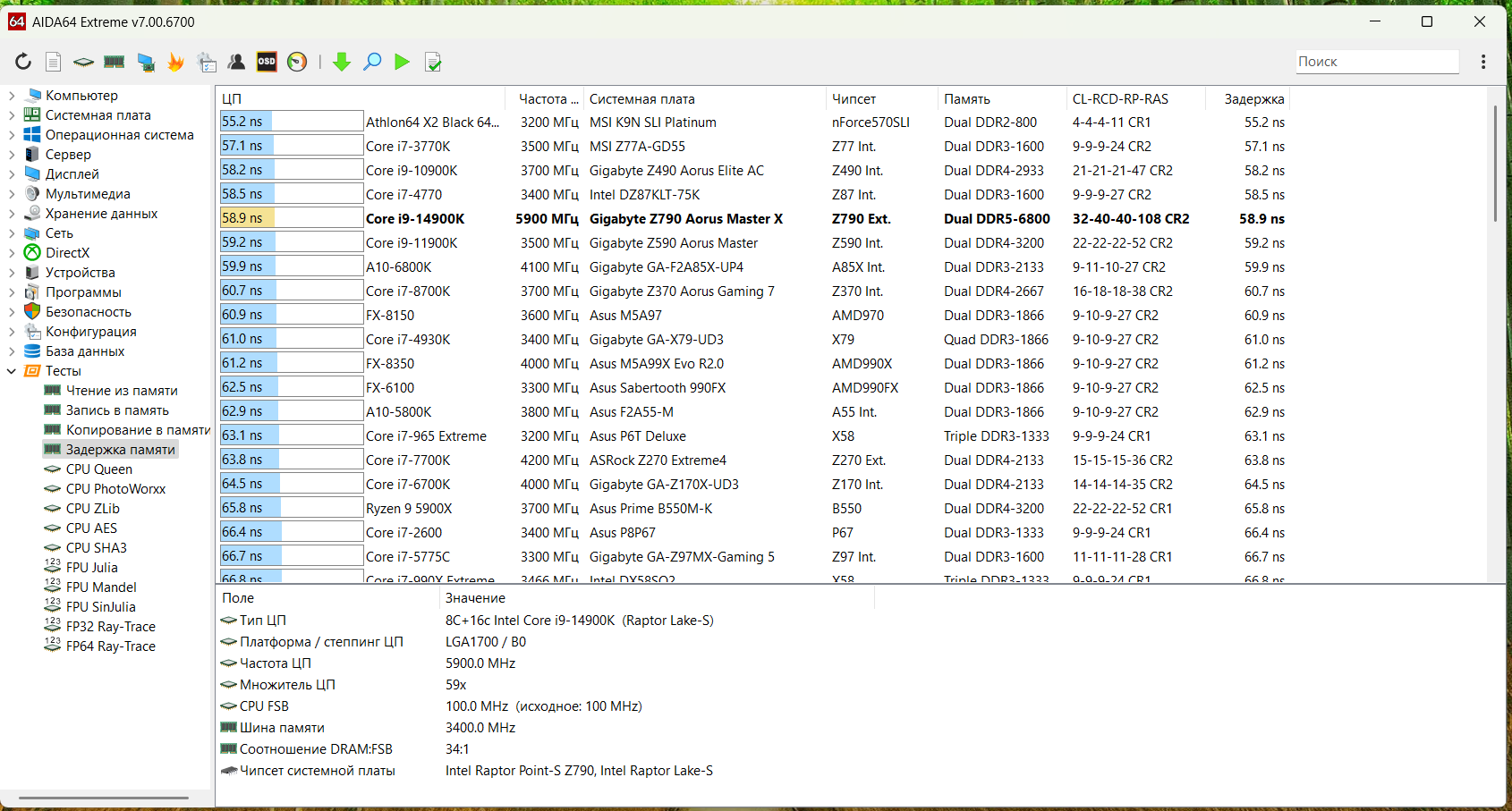This screenshot has height=811, width=1512.
Task: Select the Core i9-14900K result row
Action: pyautogui.click(x=753, y=219)
